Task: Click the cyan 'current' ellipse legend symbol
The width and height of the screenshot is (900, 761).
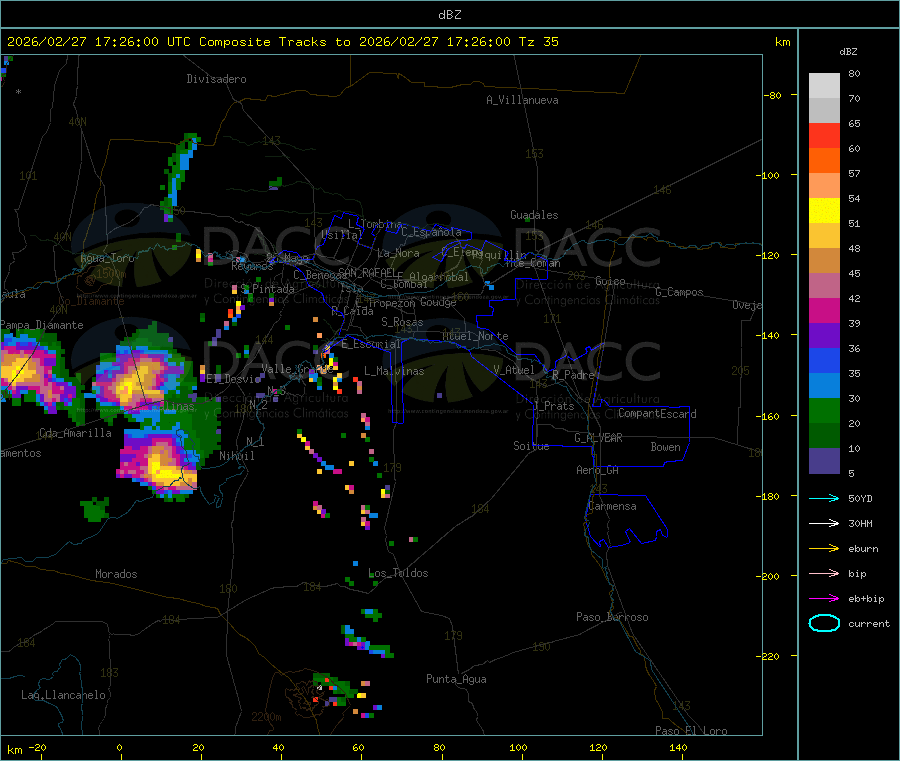Action: coord(824,623)
